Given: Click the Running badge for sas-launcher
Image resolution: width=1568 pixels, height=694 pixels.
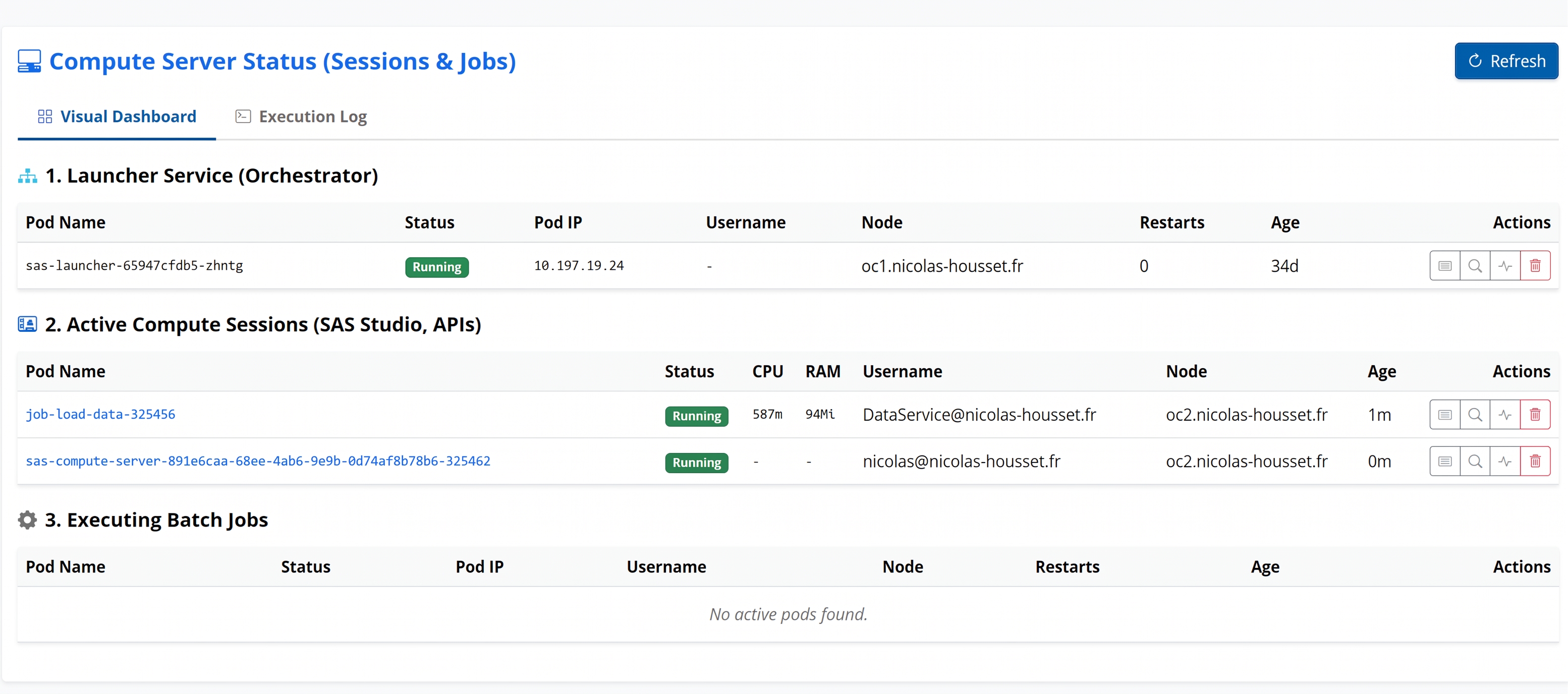Looking at the screenshot, I should click(437, 267).
